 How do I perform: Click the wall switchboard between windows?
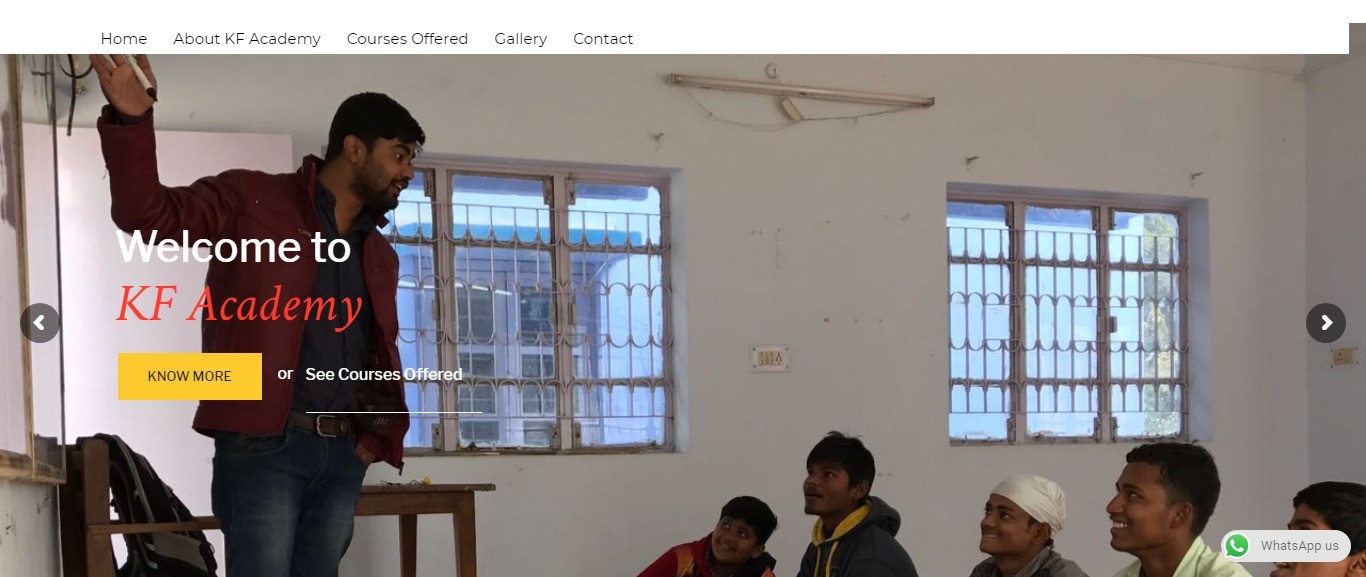click(770, 358)
